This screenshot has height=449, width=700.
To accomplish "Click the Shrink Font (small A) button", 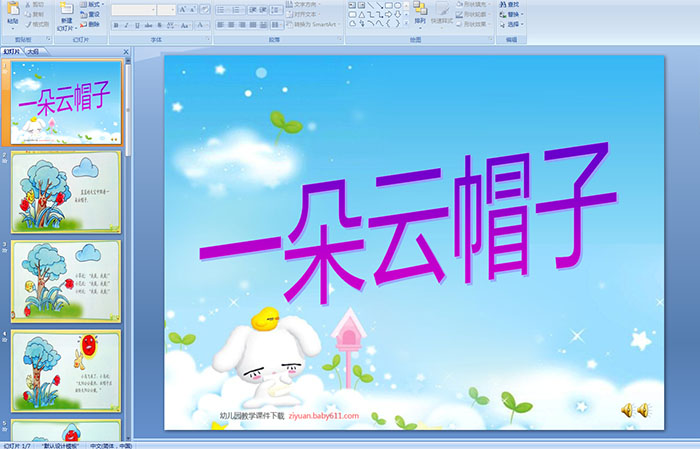I will click(192, 9).
